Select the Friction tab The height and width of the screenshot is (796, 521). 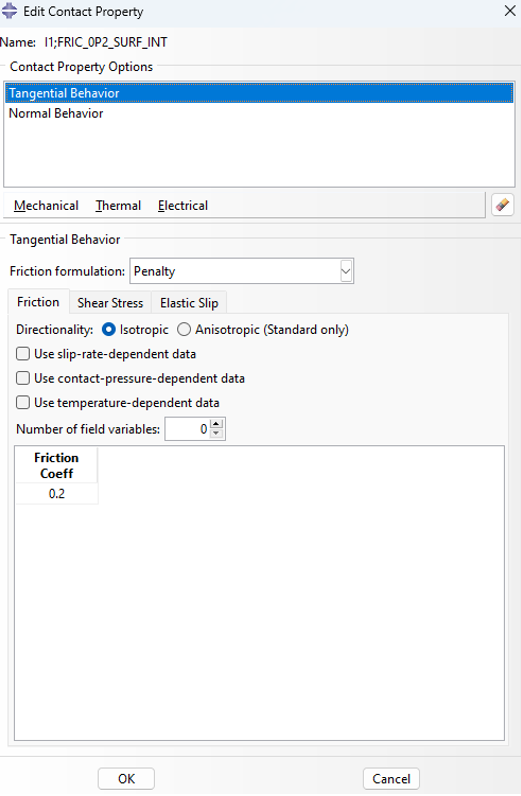[x=38, y=302]
